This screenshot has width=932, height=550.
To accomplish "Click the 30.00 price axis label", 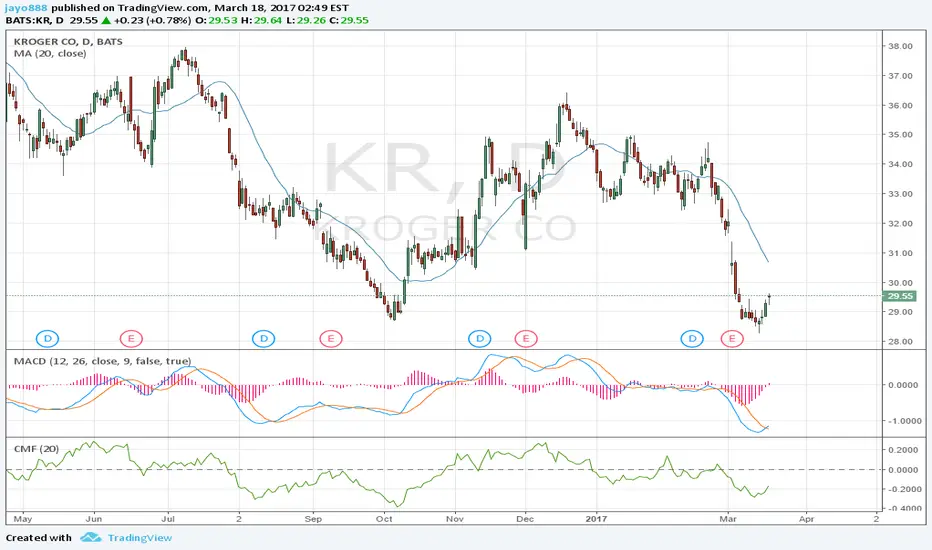I will click(900, 282).
